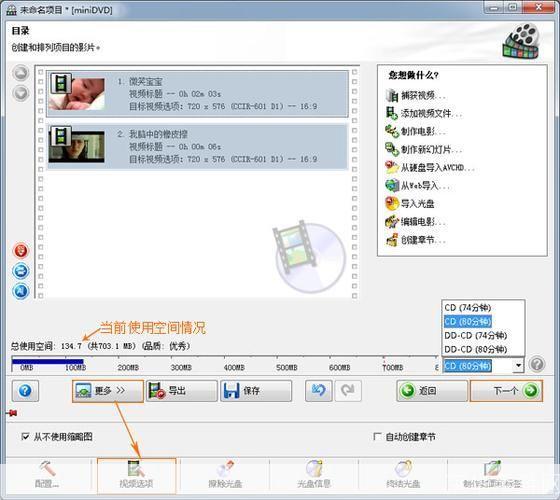Click the text 总使用空间: 134.7 (共703.1 MB)
The height and width of the screenshot is (500, 560).
pos(74,346)
